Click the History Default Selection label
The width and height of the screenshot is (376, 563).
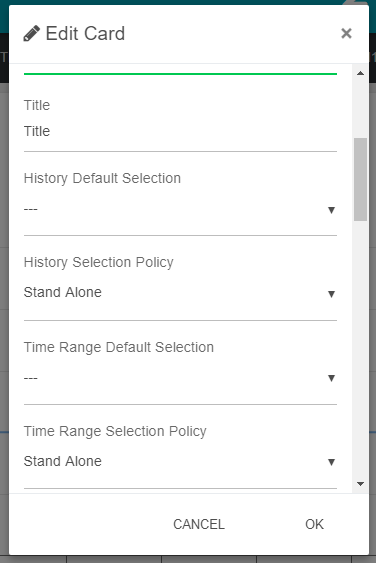102,178
